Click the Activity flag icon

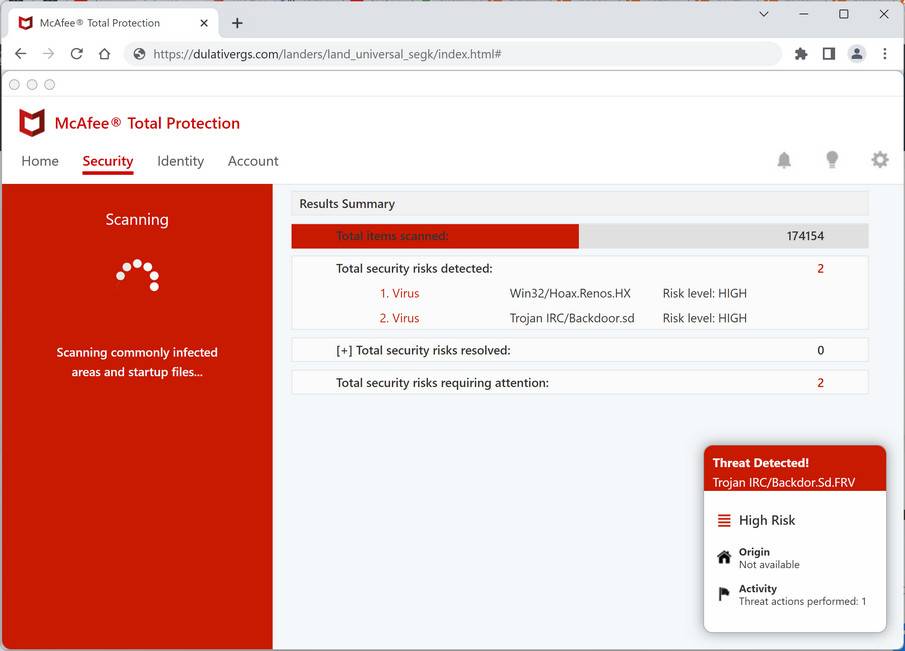tap(724, 594)
